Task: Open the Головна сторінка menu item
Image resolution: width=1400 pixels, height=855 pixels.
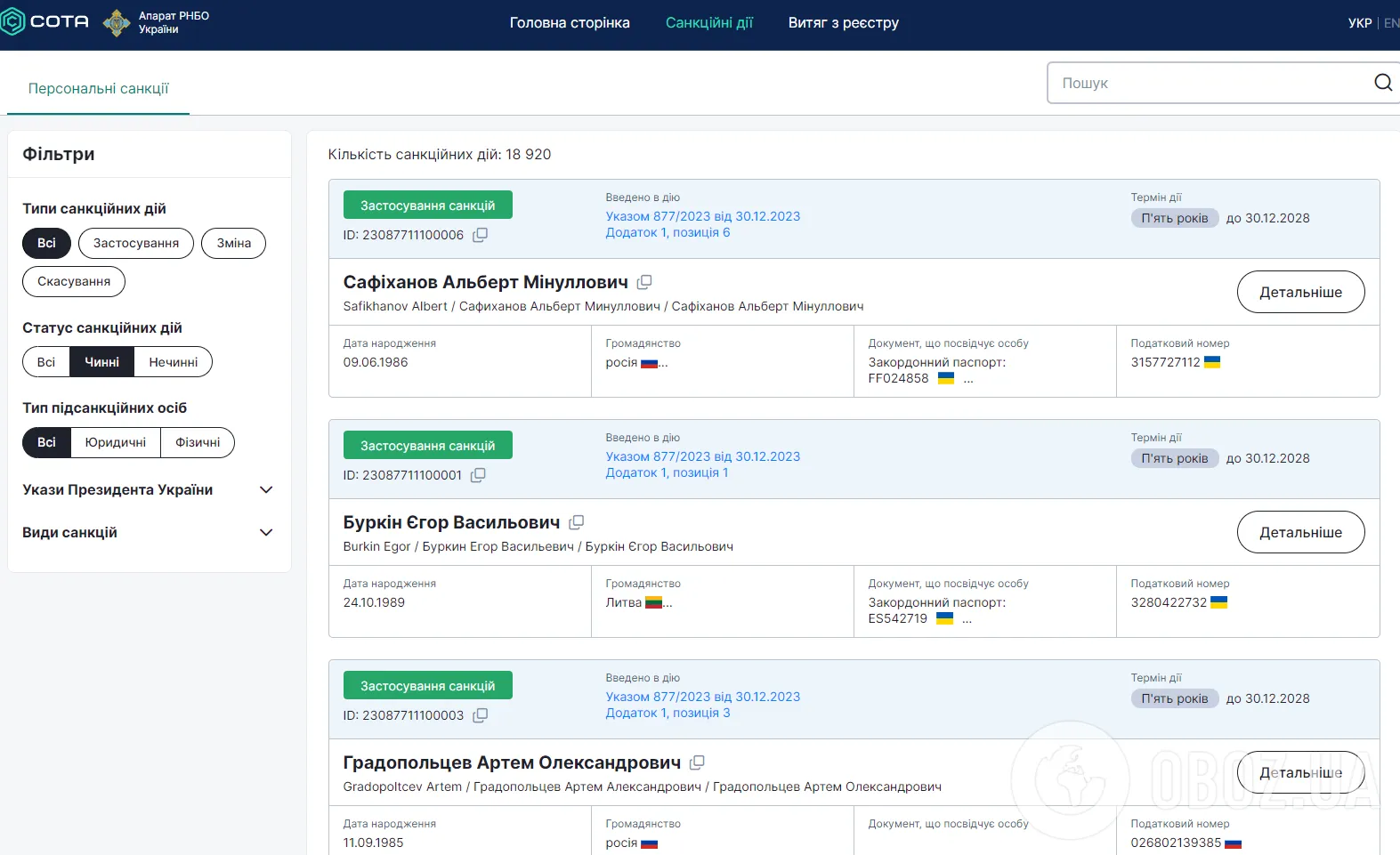Action: point(569,23)
